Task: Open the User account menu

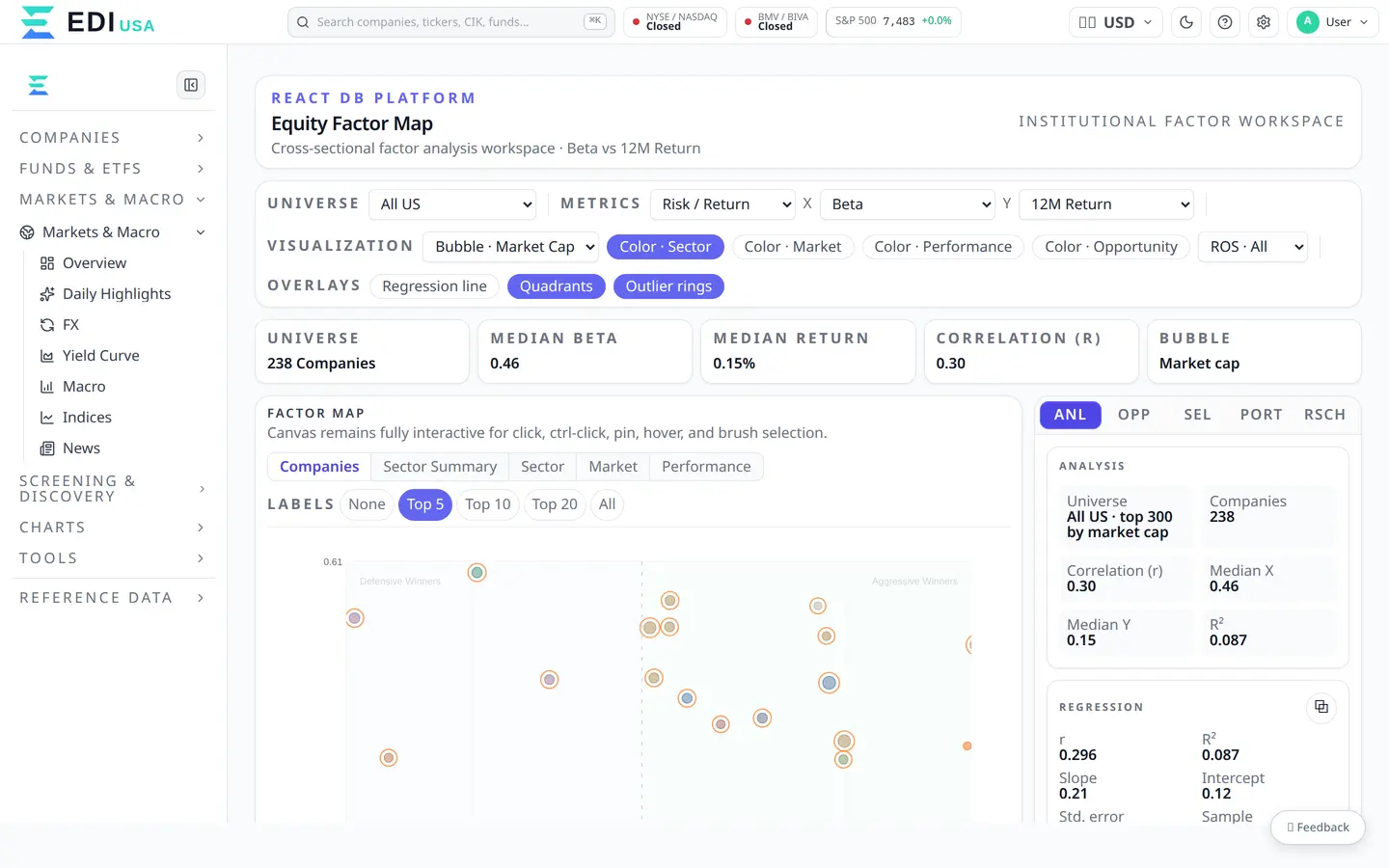Action: click(1333, 22)
